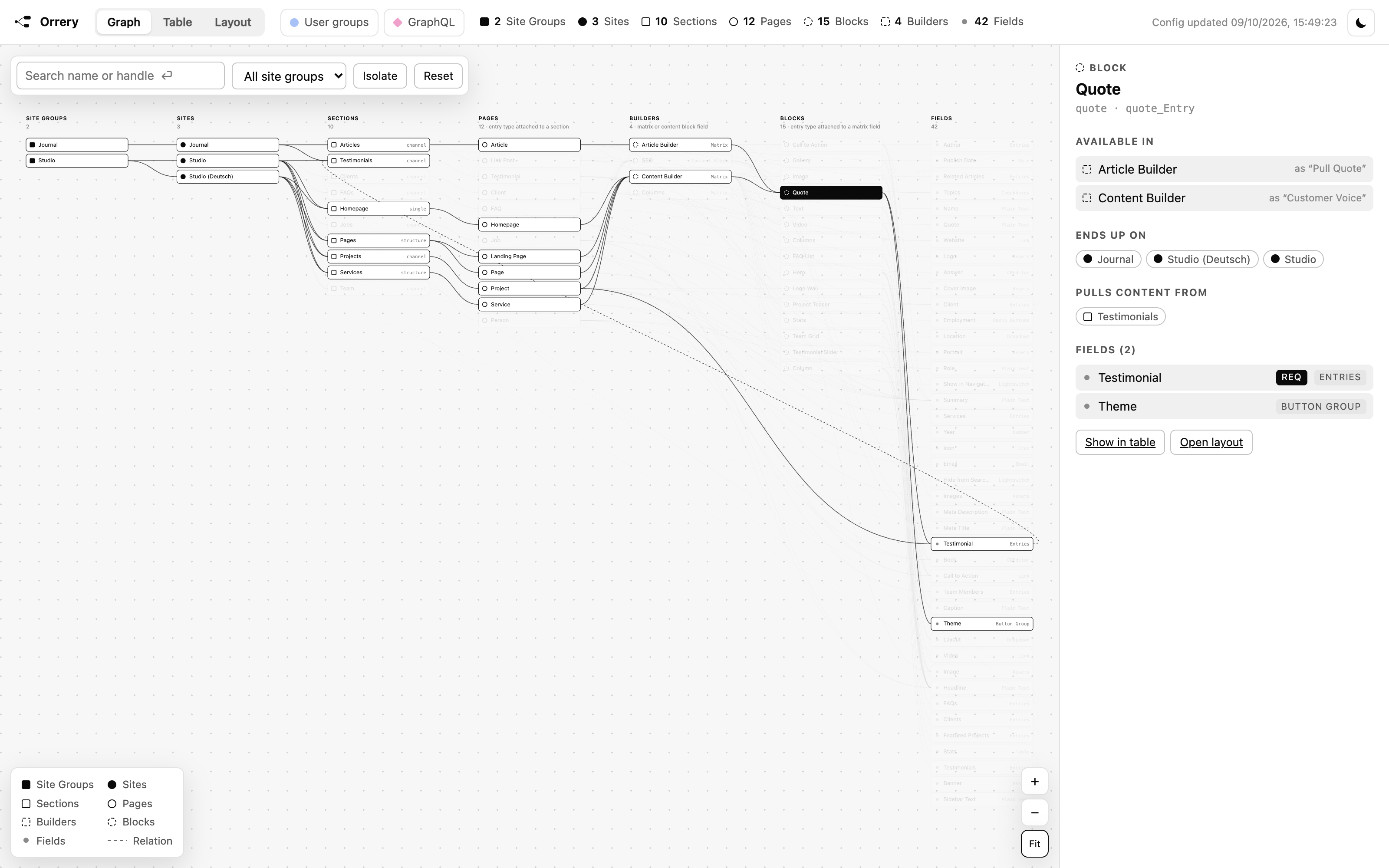The image size is (1389, 868).
Task: Open Article Builder row in Available In
Action: [1224, 169]
